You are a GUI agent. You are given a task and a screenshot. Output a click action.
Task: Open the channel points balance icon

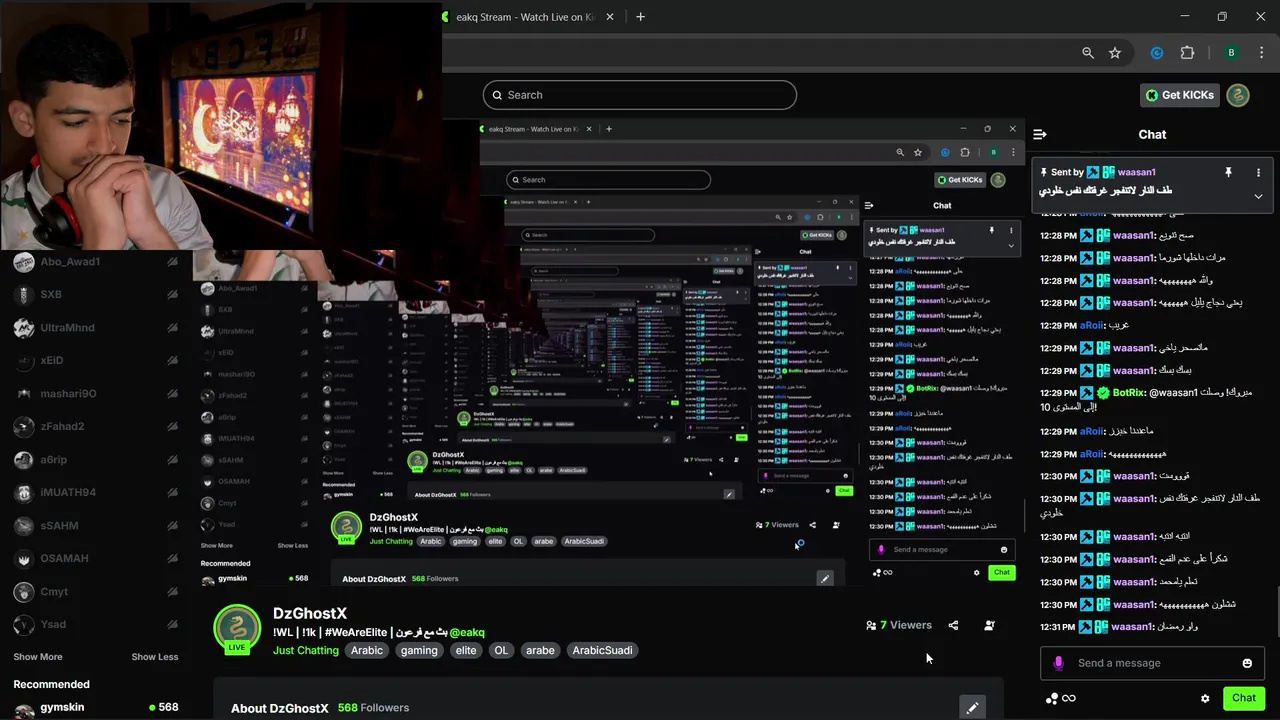[1060, 698]
